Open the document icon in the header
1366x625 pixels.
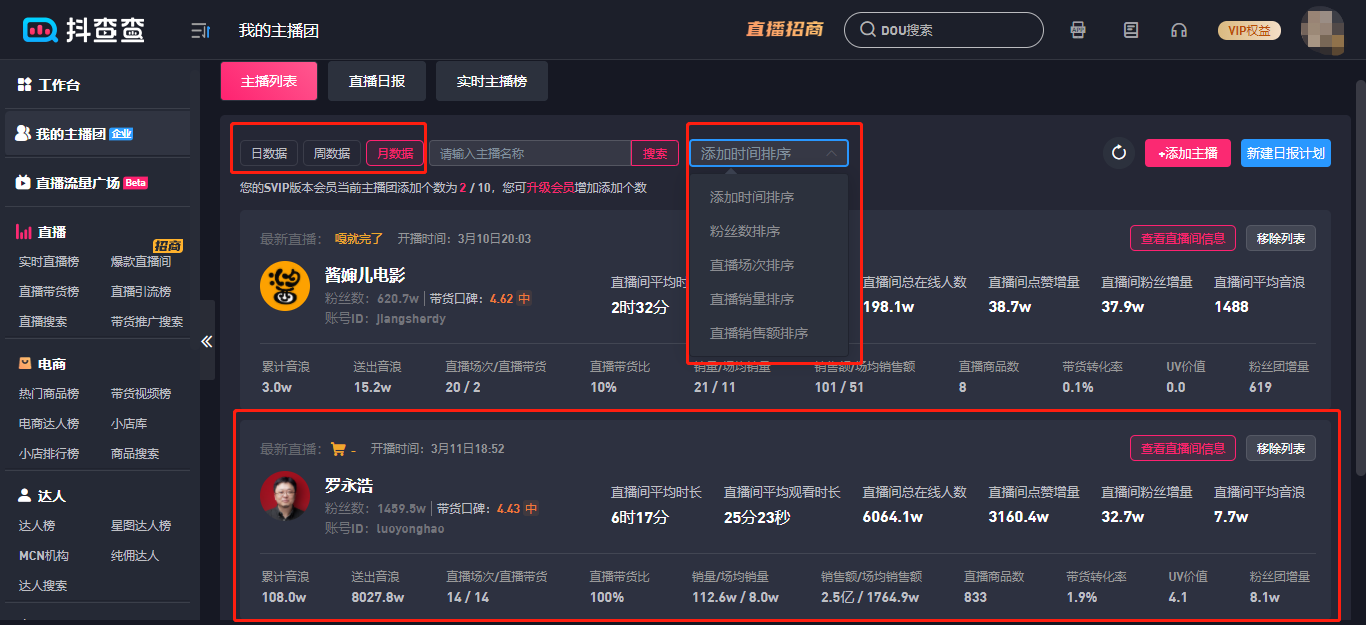click(1131, 30)
